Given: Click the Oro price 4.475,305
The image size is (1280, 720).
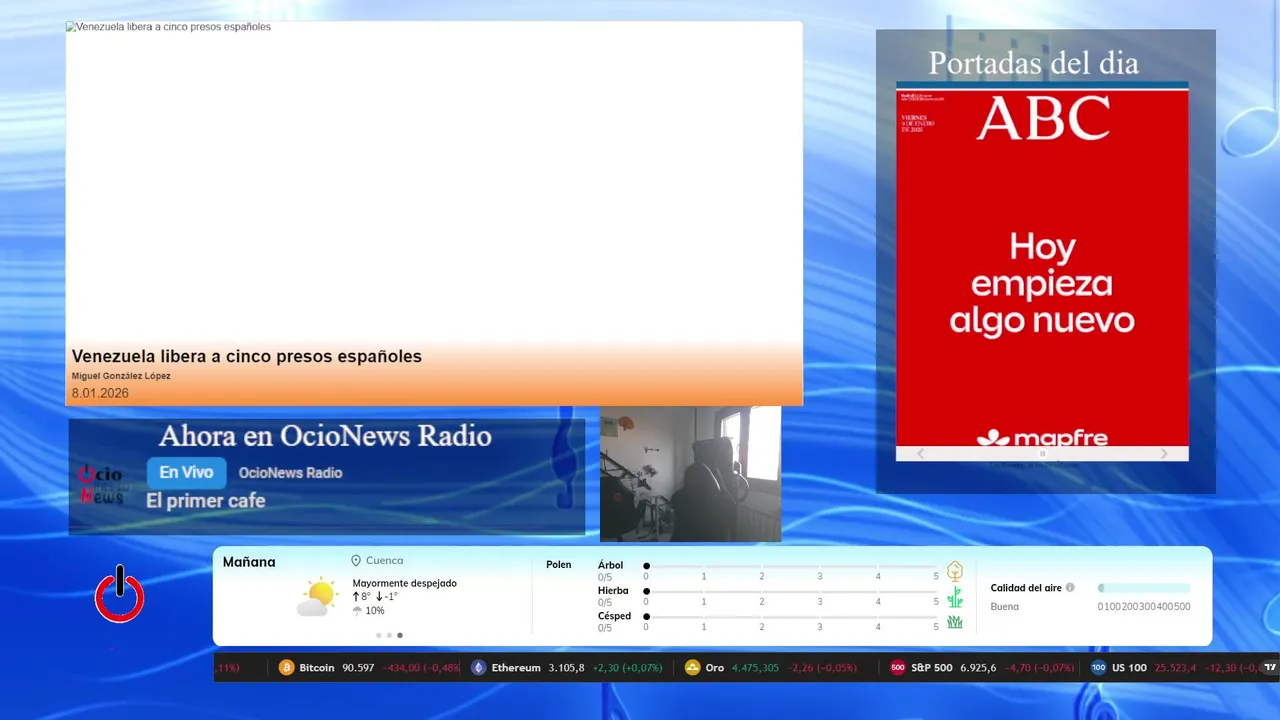Looking at the screenshot, I should [x=755, y=667].
